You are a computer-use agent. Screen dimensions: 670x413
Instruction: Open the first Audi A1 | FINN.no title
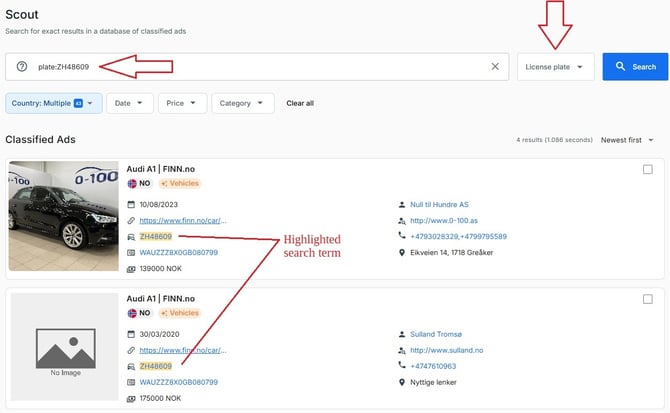tap(161, 169)
